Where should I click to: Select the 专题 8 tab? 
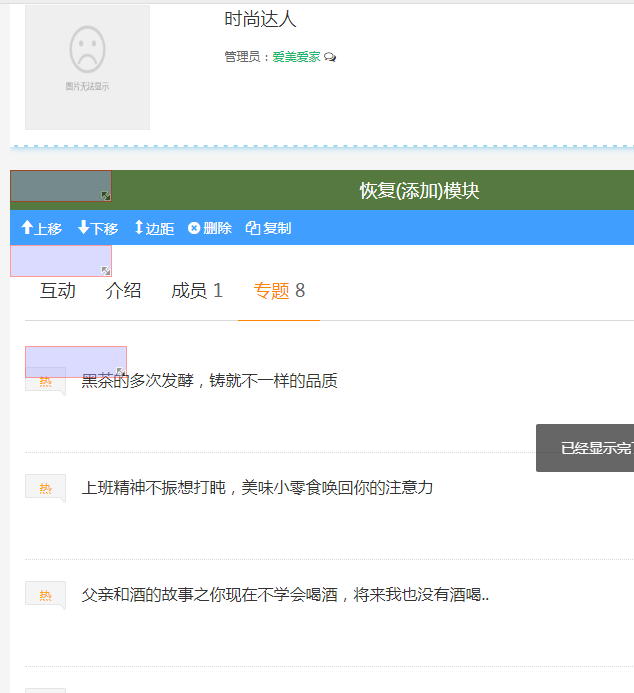click(x=279, y=291)
